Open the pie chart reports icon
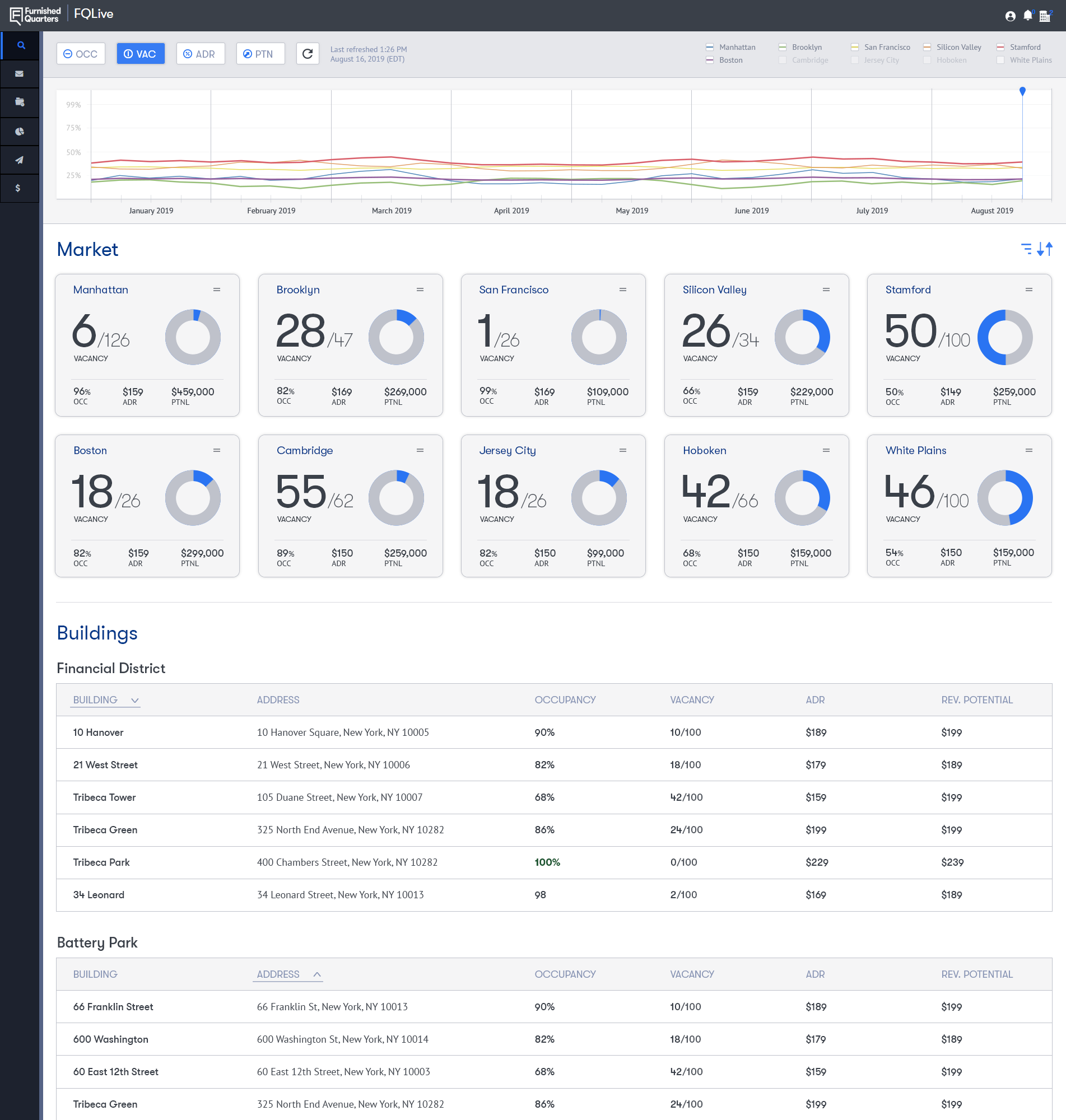 click(x=20, y=132)
